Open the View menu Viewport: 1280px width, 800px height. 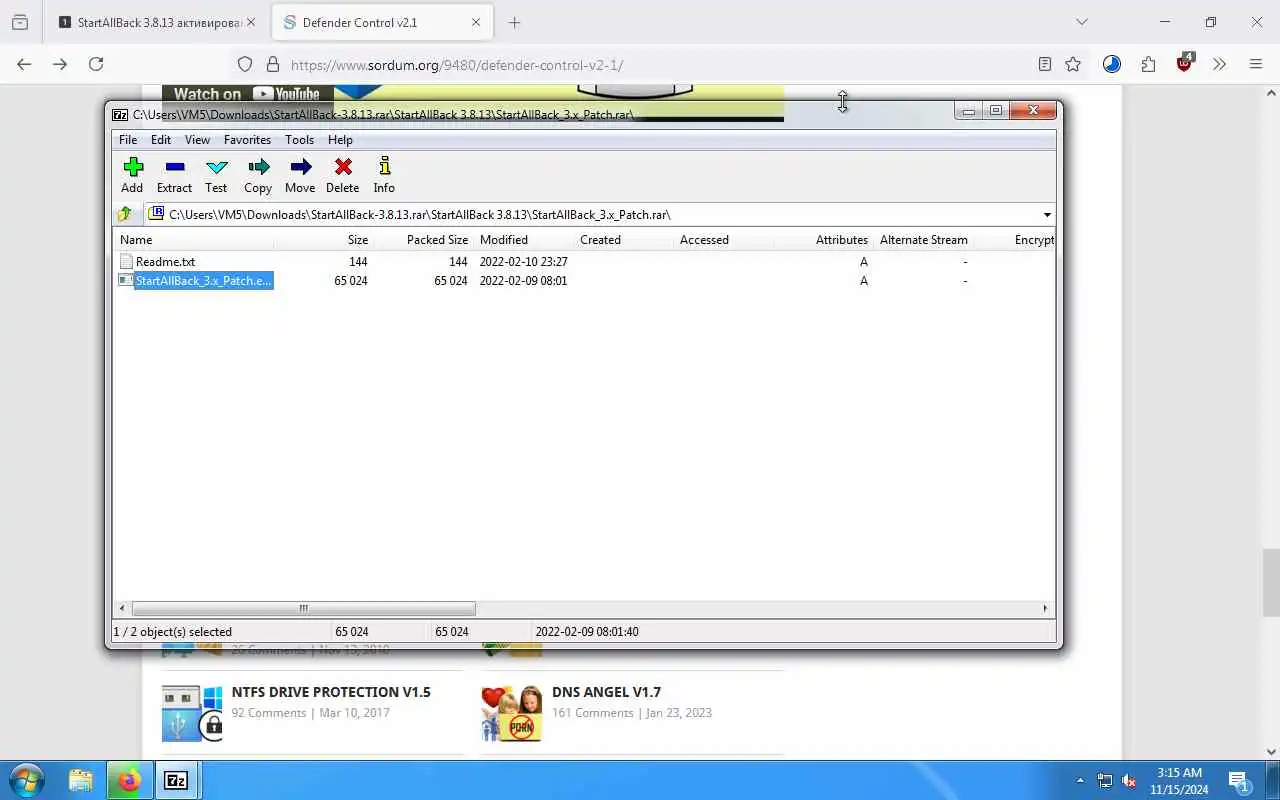[197, 140]
